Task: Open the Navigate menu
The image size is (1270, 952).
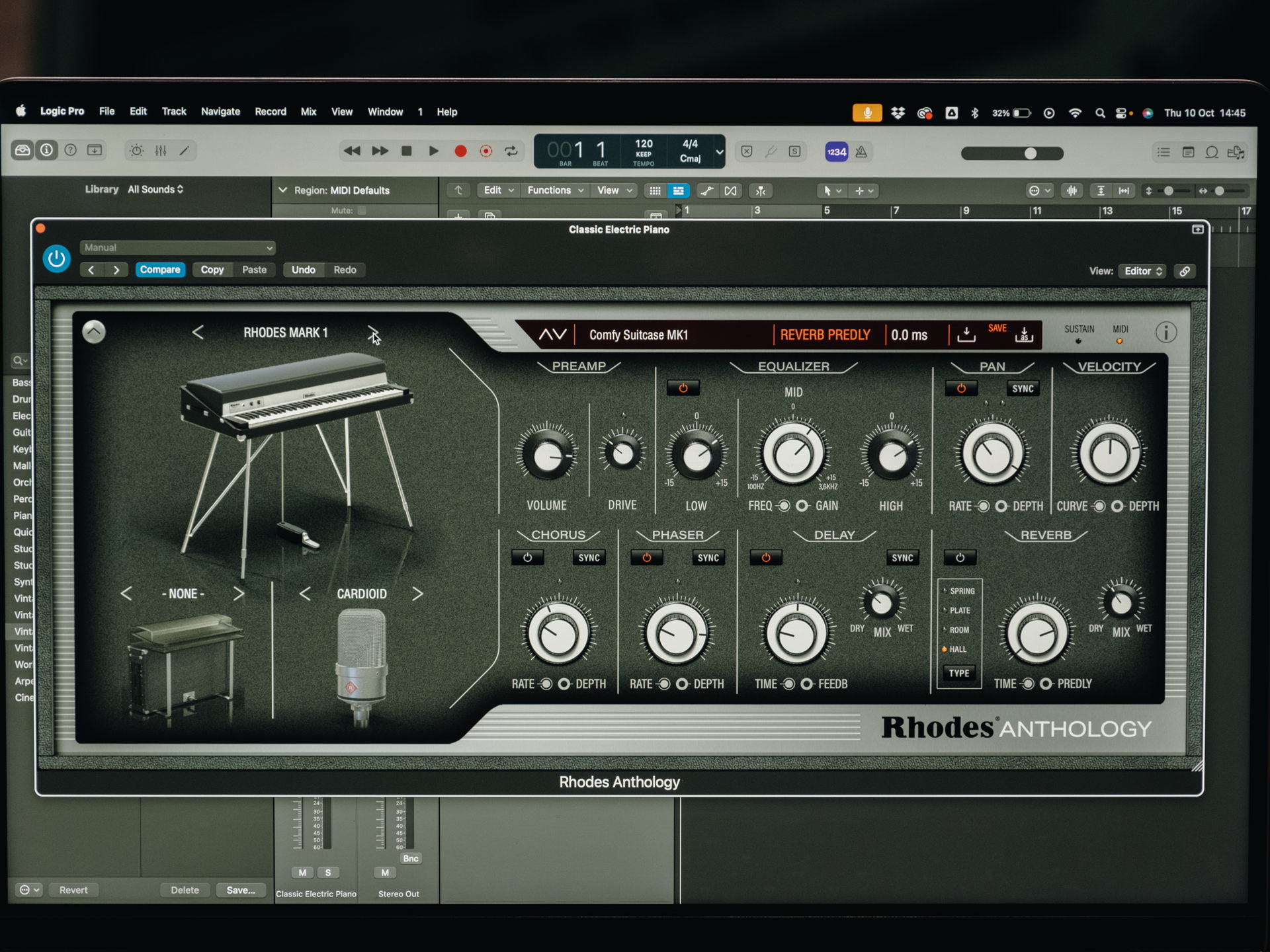Action: point(220,112)
